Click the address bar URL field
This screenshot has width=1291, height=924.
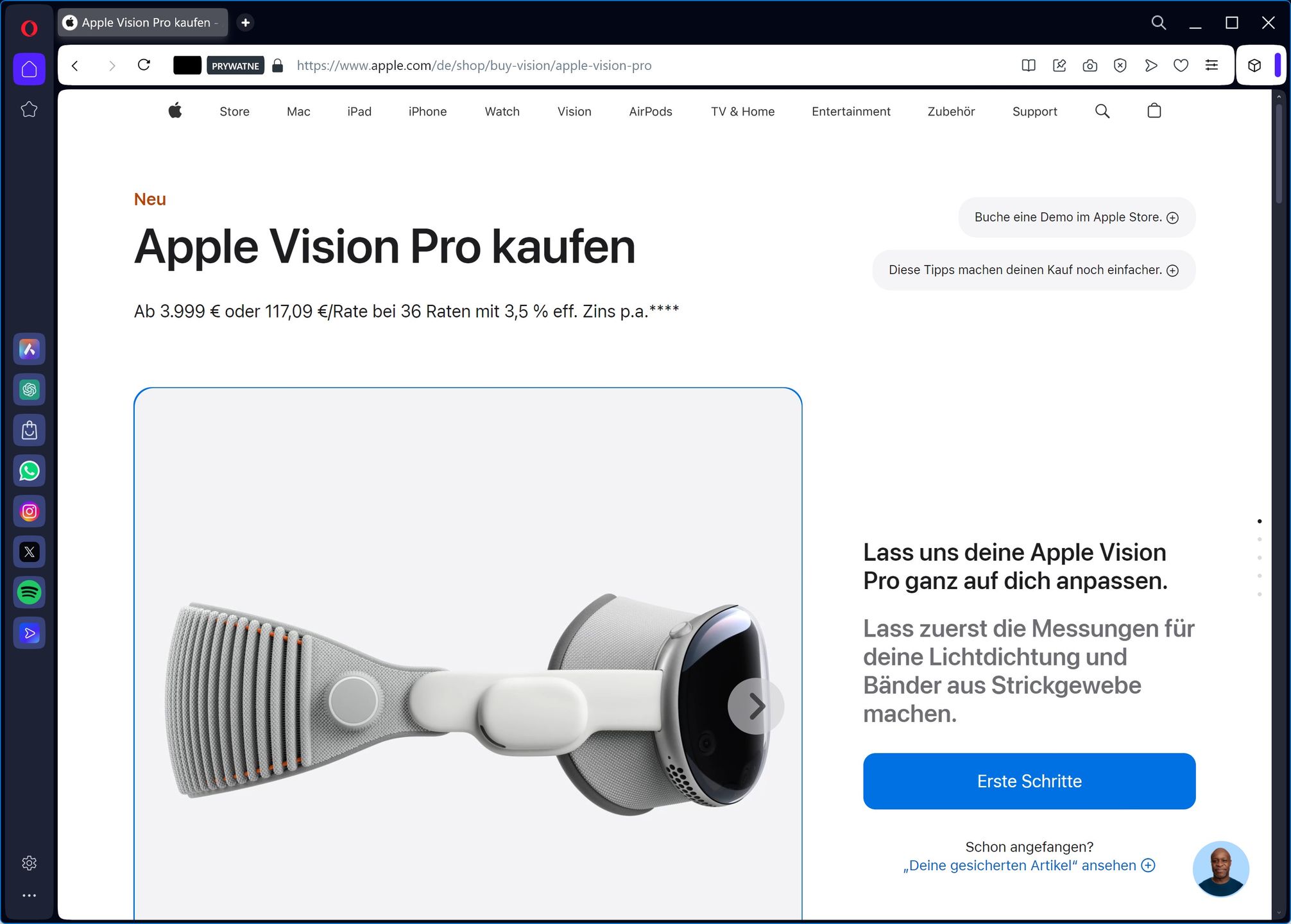[x=474, y=65]
